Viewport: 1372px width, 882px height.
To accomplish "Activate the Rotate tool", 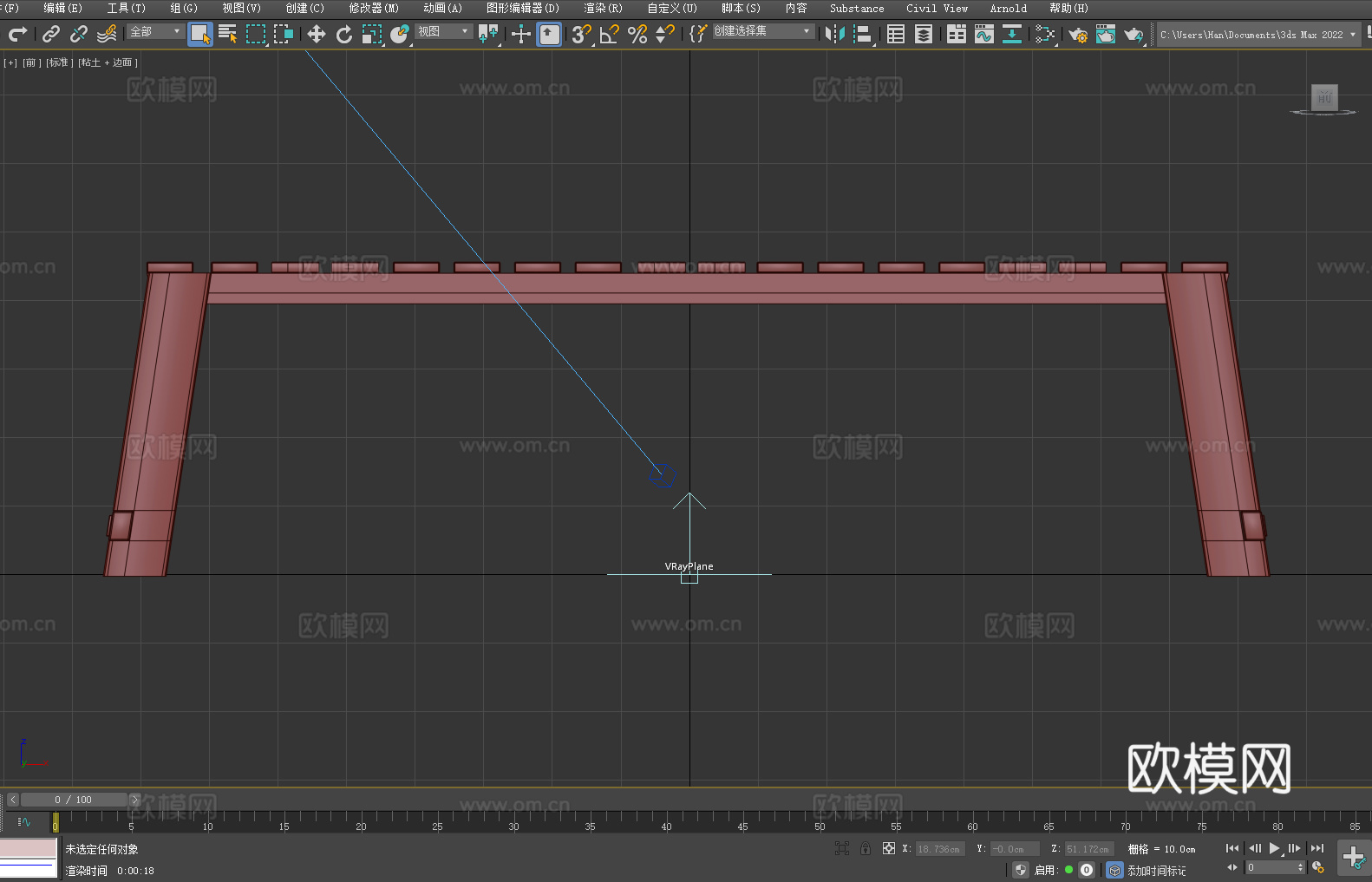I will point(344,34).
